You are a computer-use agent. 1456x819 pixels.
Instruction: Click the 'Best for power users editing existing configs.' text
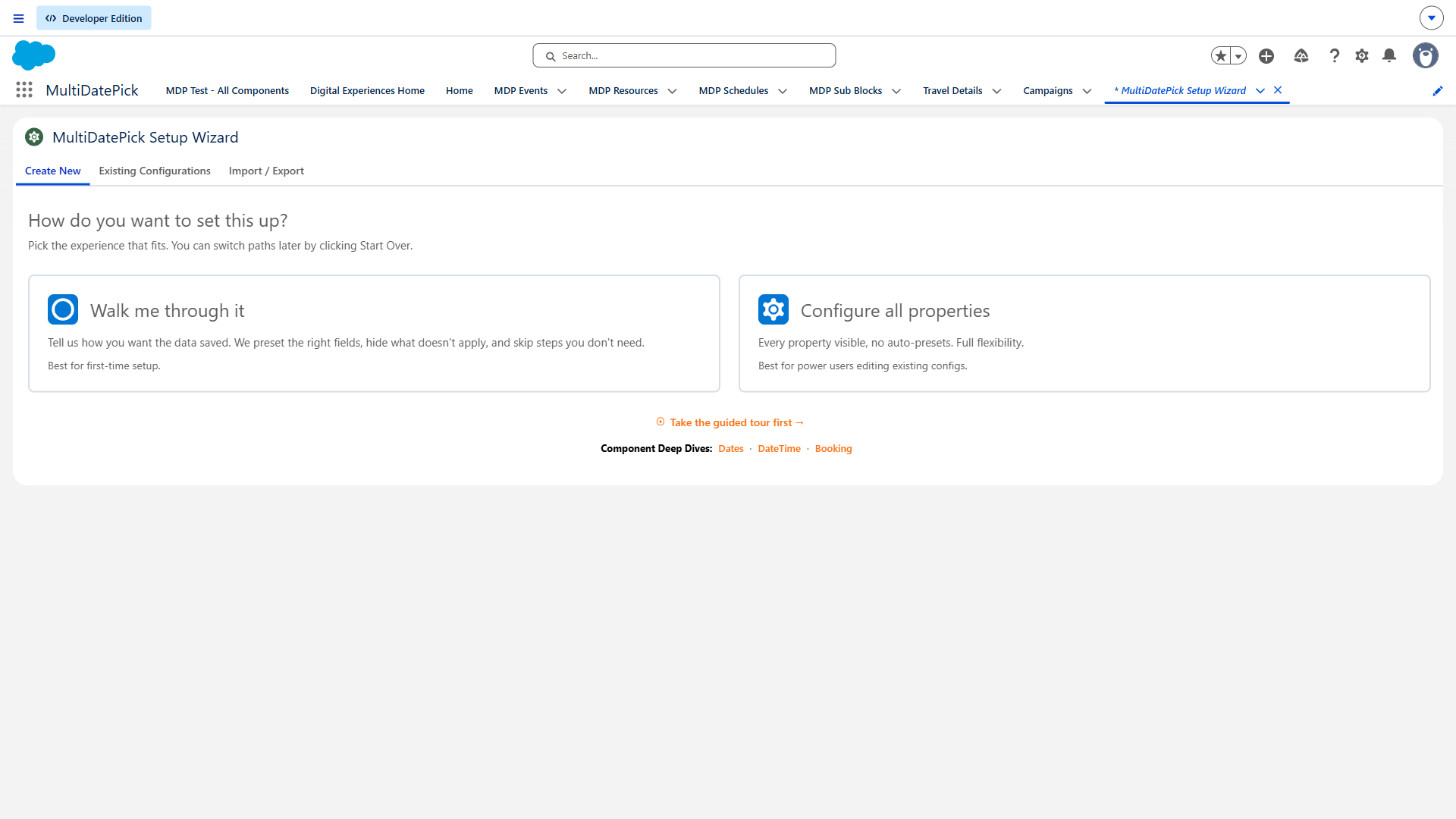click(x=863, y=366)
